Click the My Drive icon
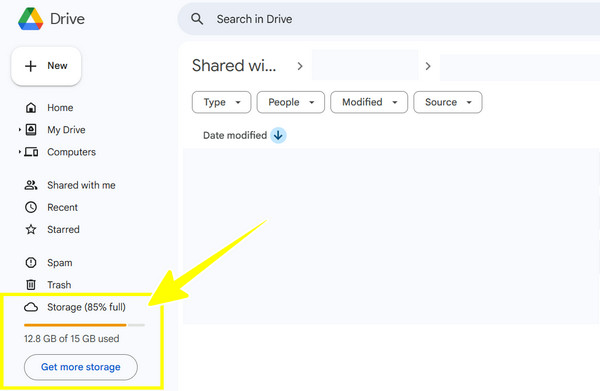The image size is (600, 391). pyautogui.click(x=31, y=130)
